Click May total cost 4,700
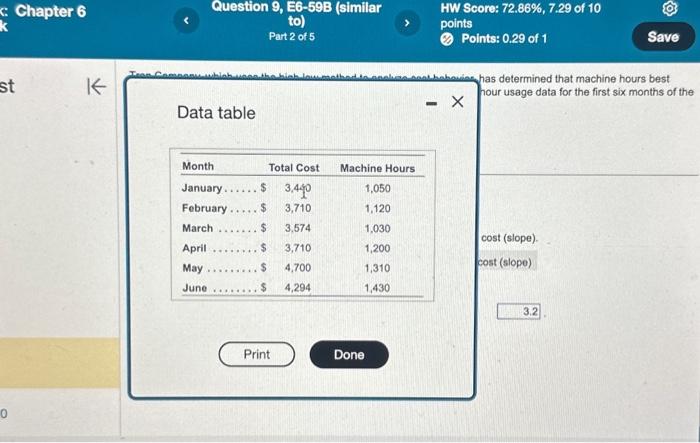This screenshot has height=443, width=700. [298, 268]
